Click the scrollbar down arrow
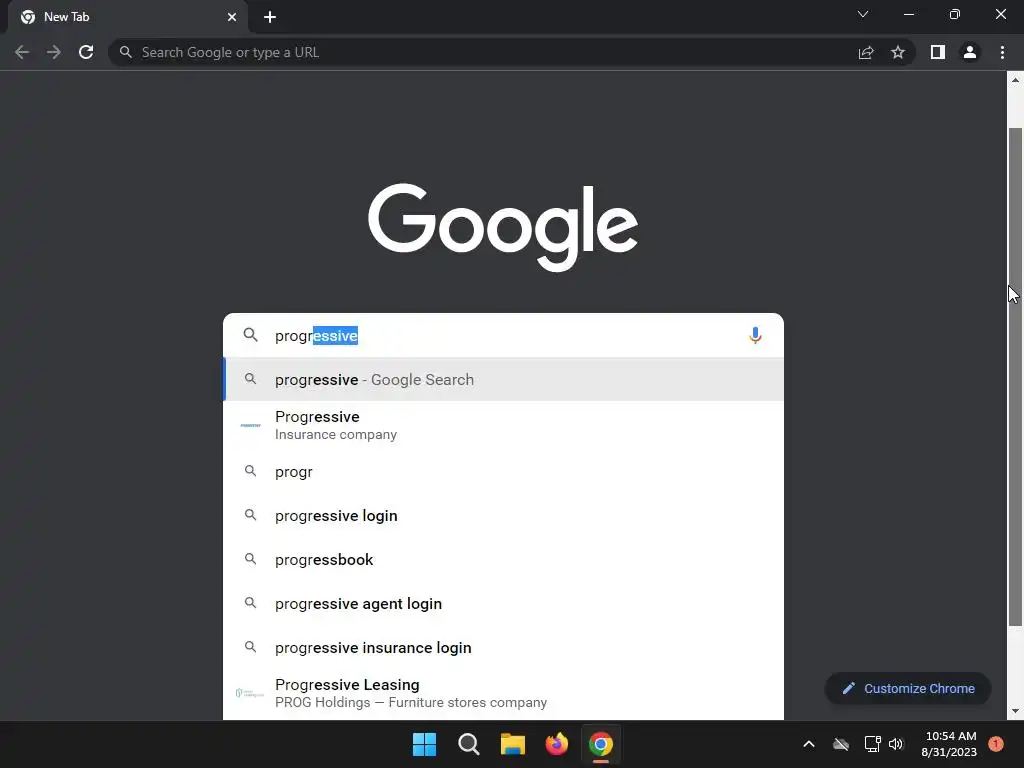The height and width of the screenshot is (768, 1024). pyautogui.click(x=1015, y=711)
